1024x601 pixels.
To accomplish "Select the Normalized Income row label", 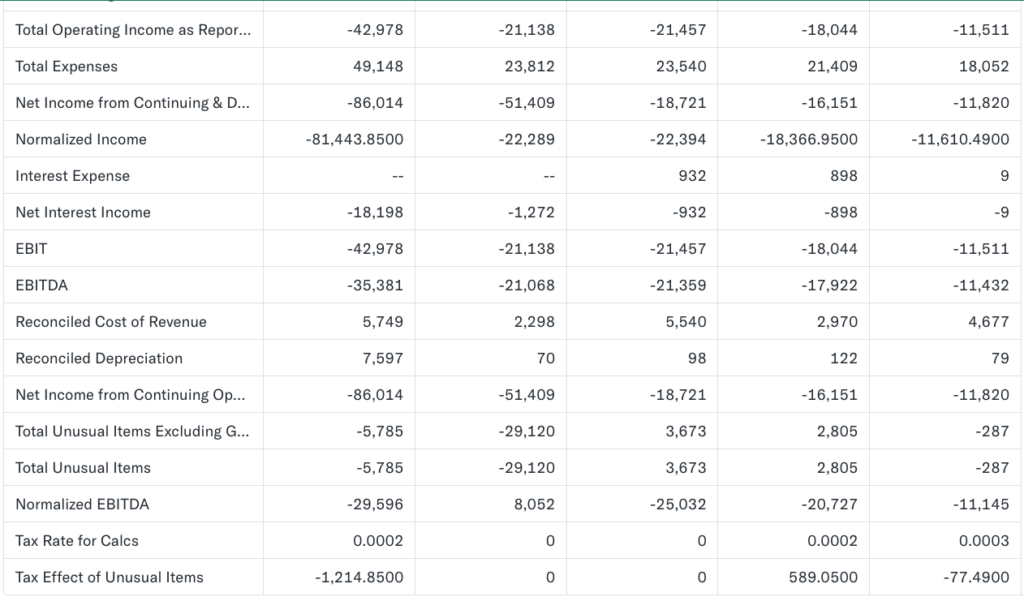I will [81, 140].
